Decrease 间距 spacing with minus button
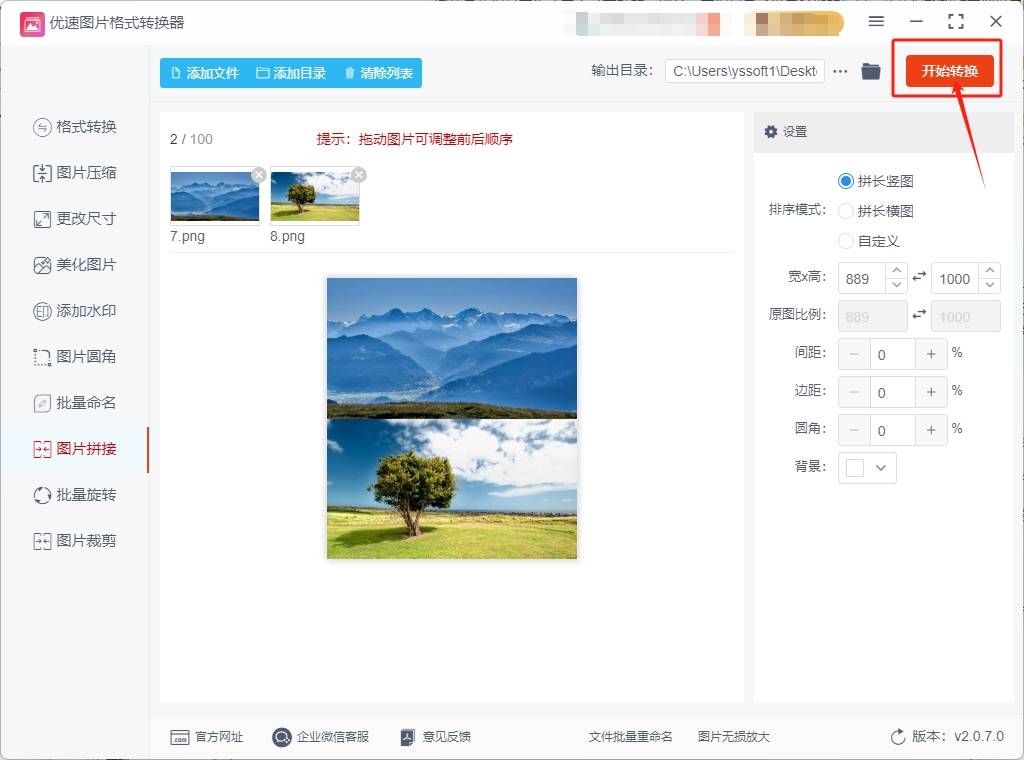Screen dimensions: 1024x760 [854, 355]
